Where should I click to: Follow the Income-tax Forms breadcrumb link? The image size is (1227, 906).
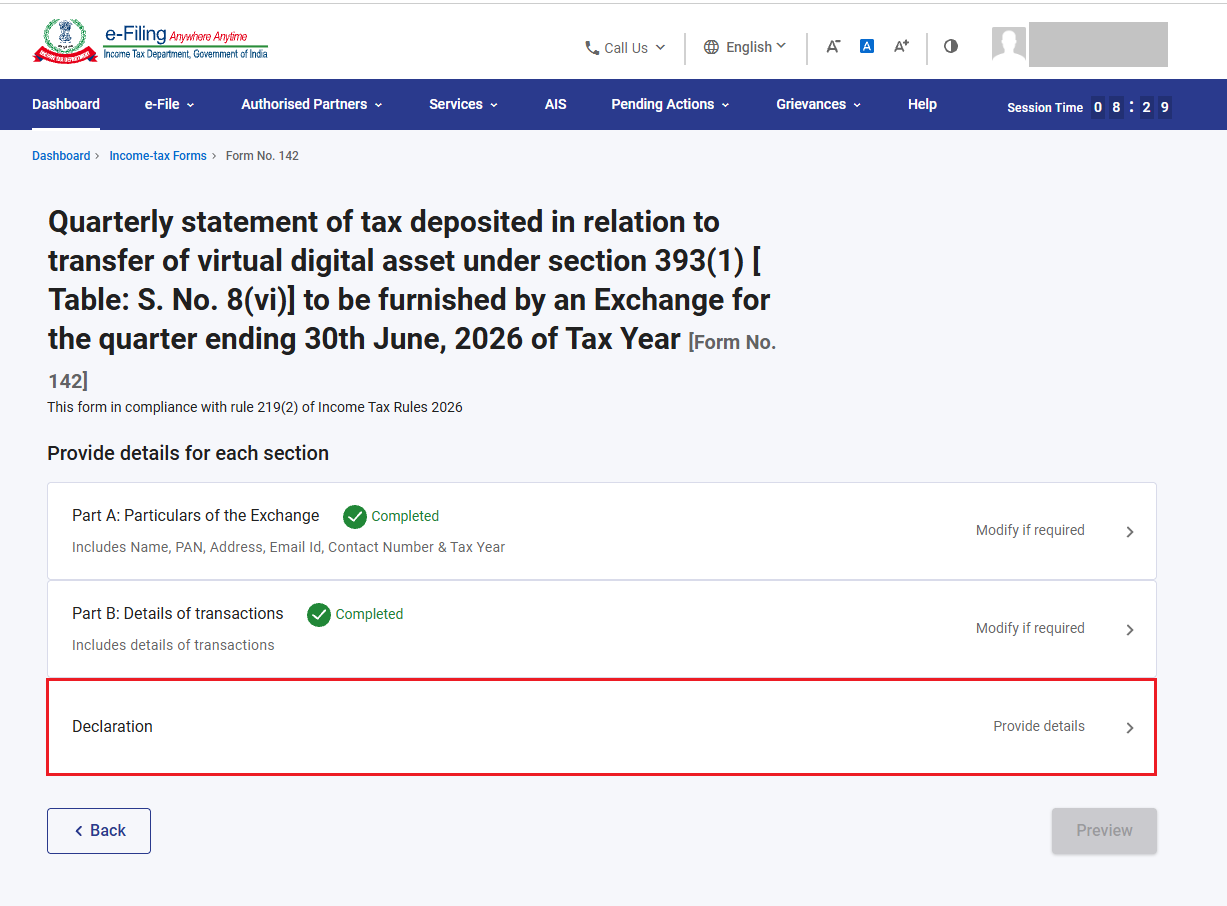(x=158, y=156)
